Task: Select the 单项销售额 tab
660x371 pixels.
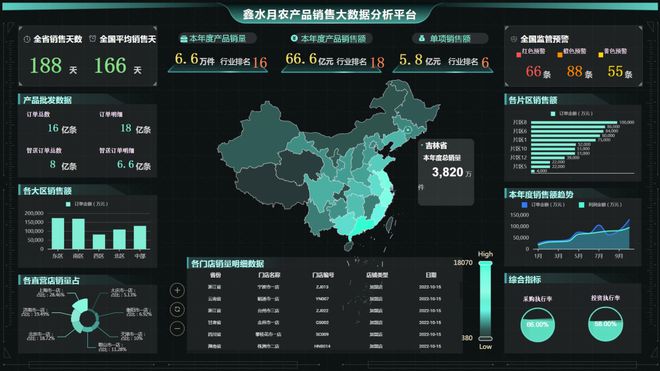Action: [450, 38]
